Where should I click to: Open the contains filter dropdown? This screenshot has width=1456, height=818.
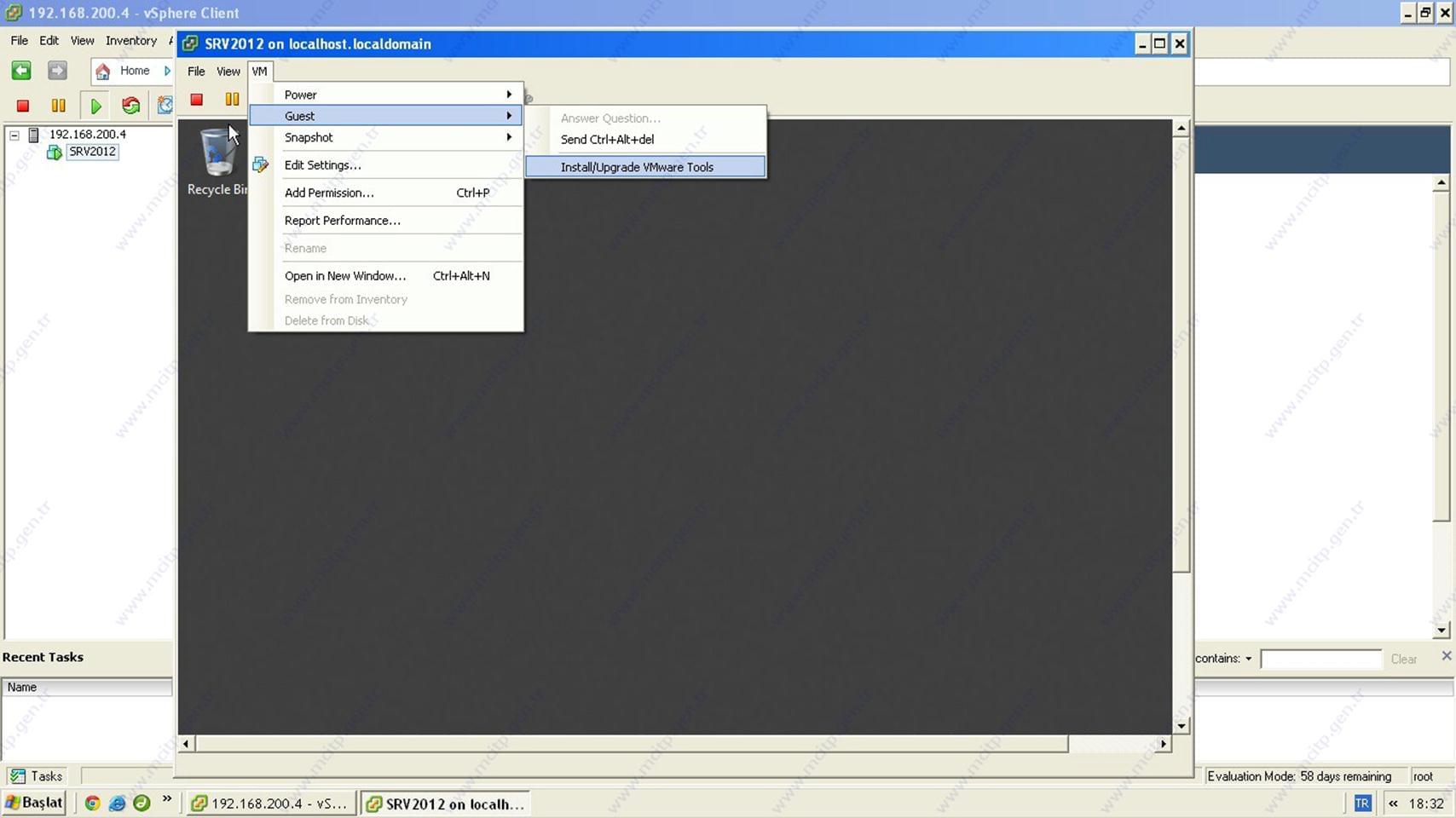coord(1248,659)
